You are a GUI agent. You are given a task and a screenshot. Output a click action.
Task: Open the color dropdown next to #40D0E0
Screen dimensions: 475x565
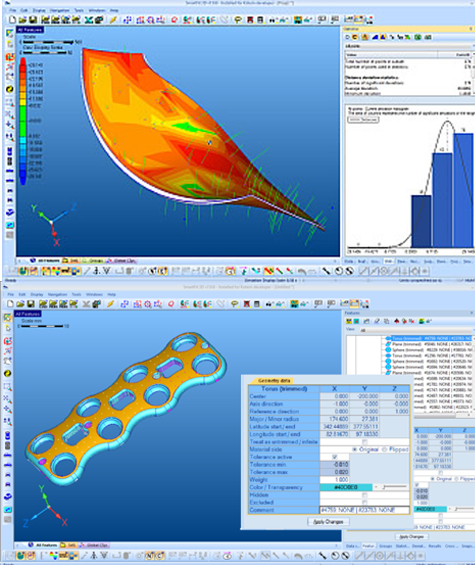coord(376,487)
